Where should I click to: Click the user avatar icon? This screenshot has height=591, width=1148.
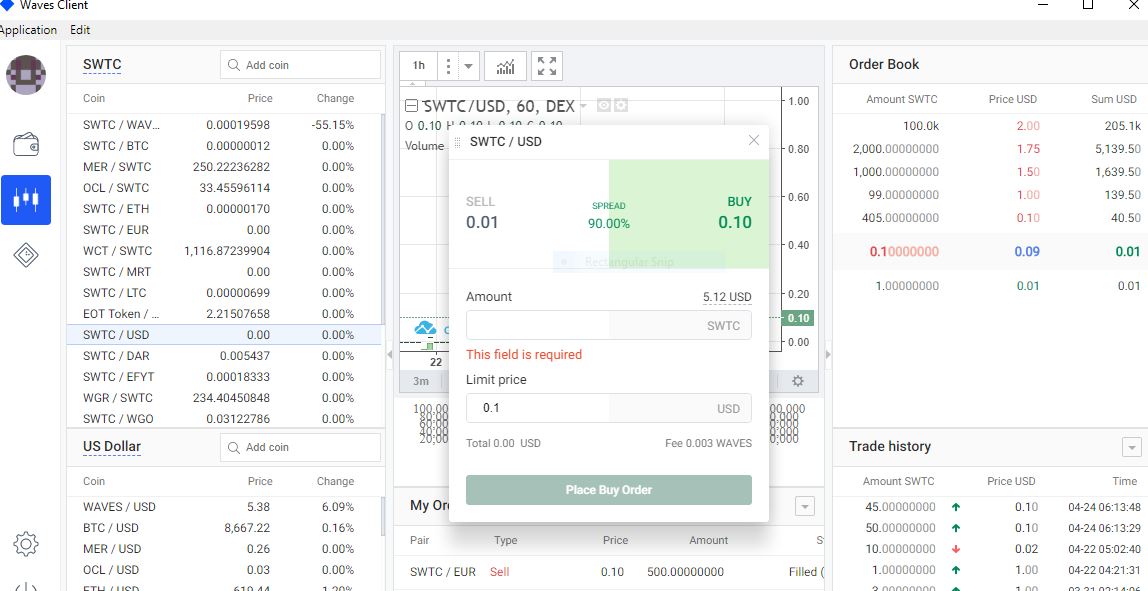pyautogui.click(x=26, y=75)
